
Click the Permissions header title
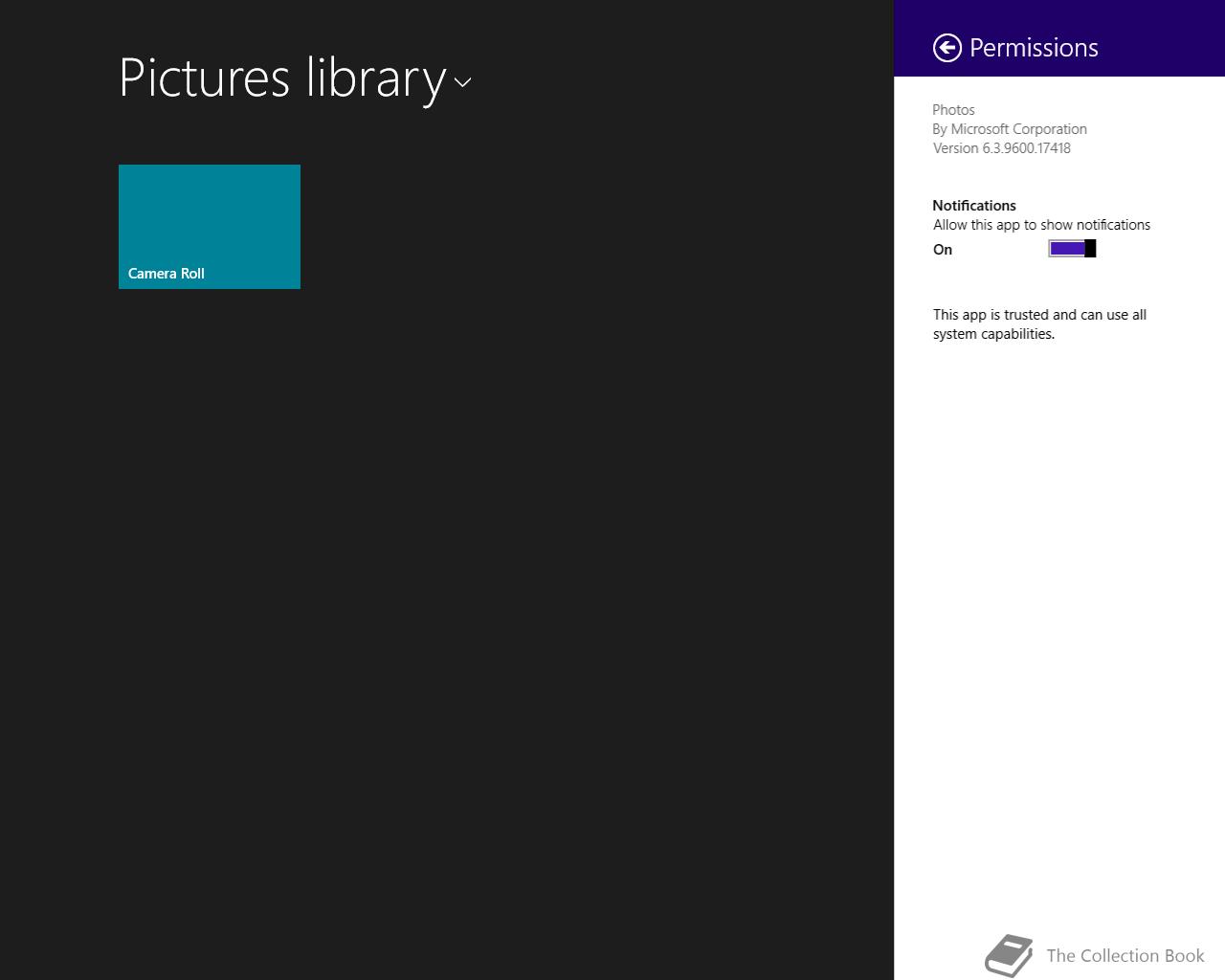(1034, 48)
